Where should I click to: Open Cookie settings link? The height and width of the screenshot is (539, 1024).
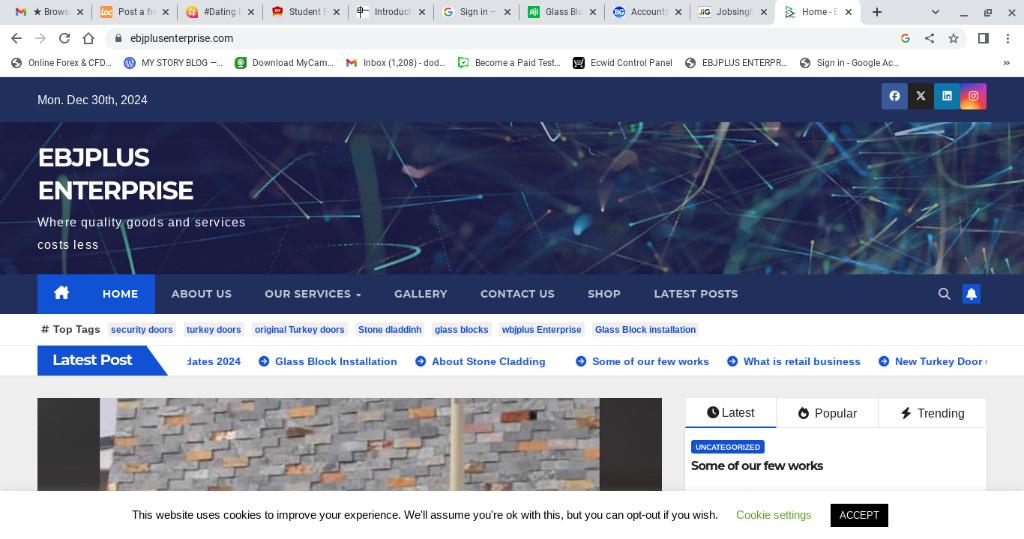click(x=773, y=515)
